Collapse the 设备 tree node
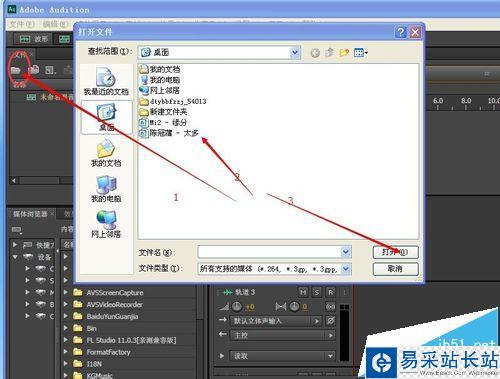The width and height of the screenshot is (500, 379). [x=15, y=257]
